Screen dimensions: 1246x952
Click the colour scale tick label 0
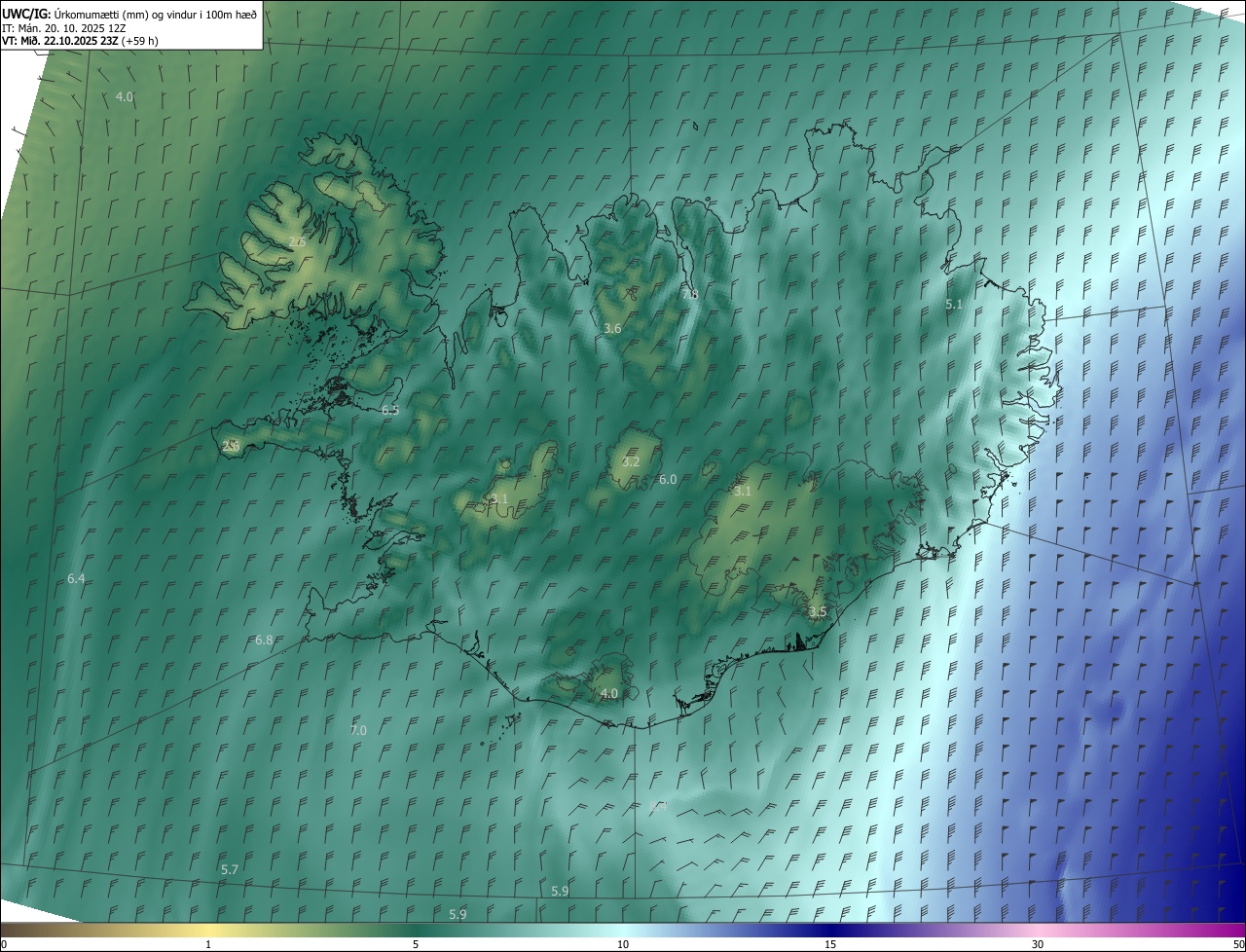point(4,944)
